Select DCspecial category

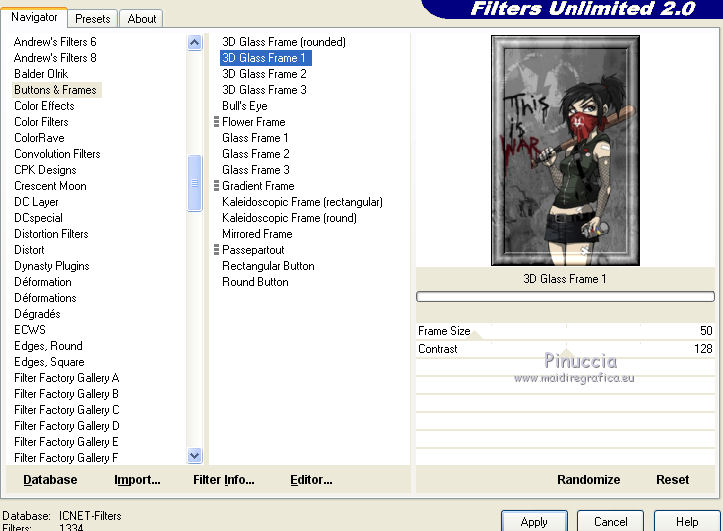coord(38,218)
